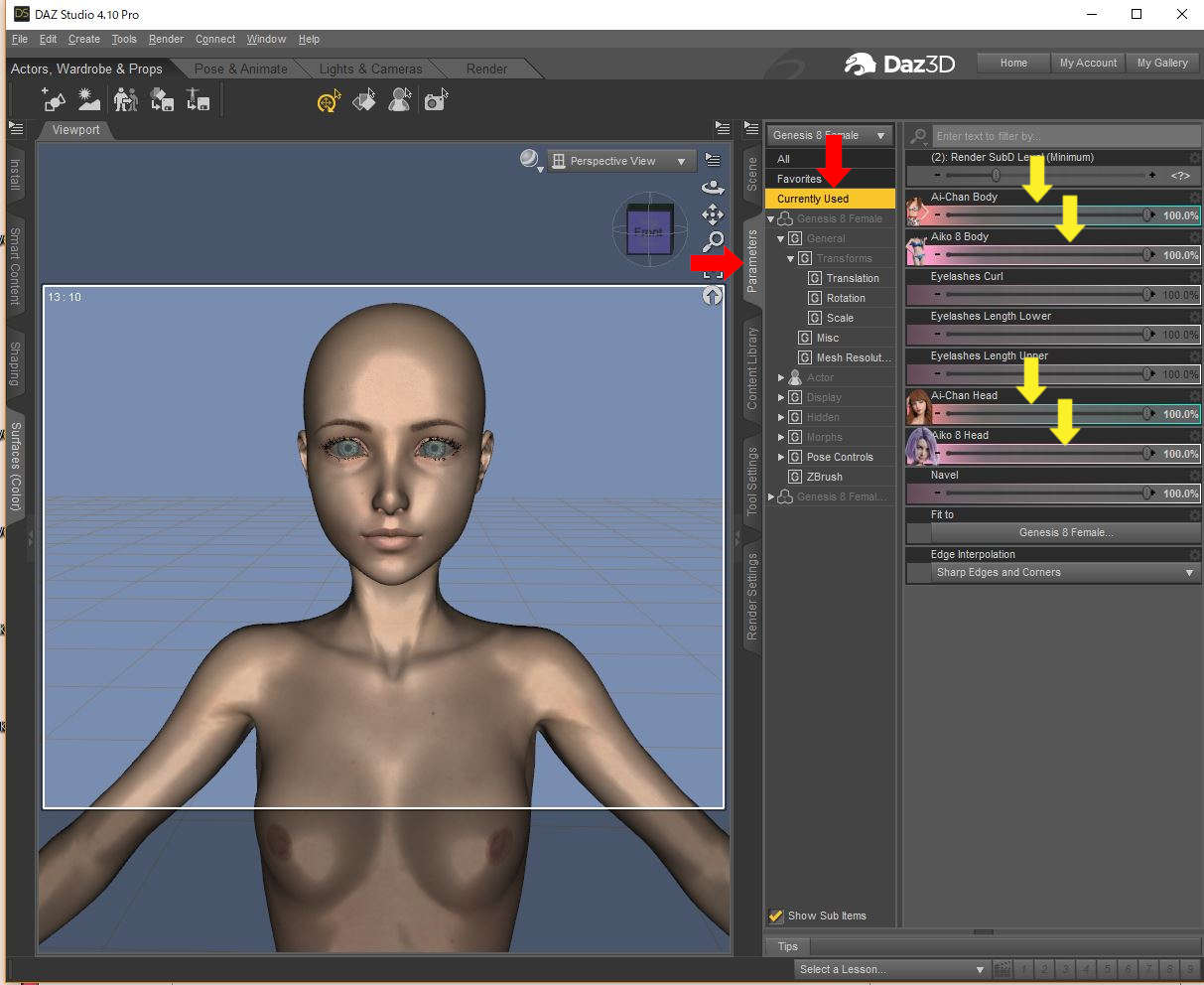
Task: Select the Favorites filter
Action: 830,179
